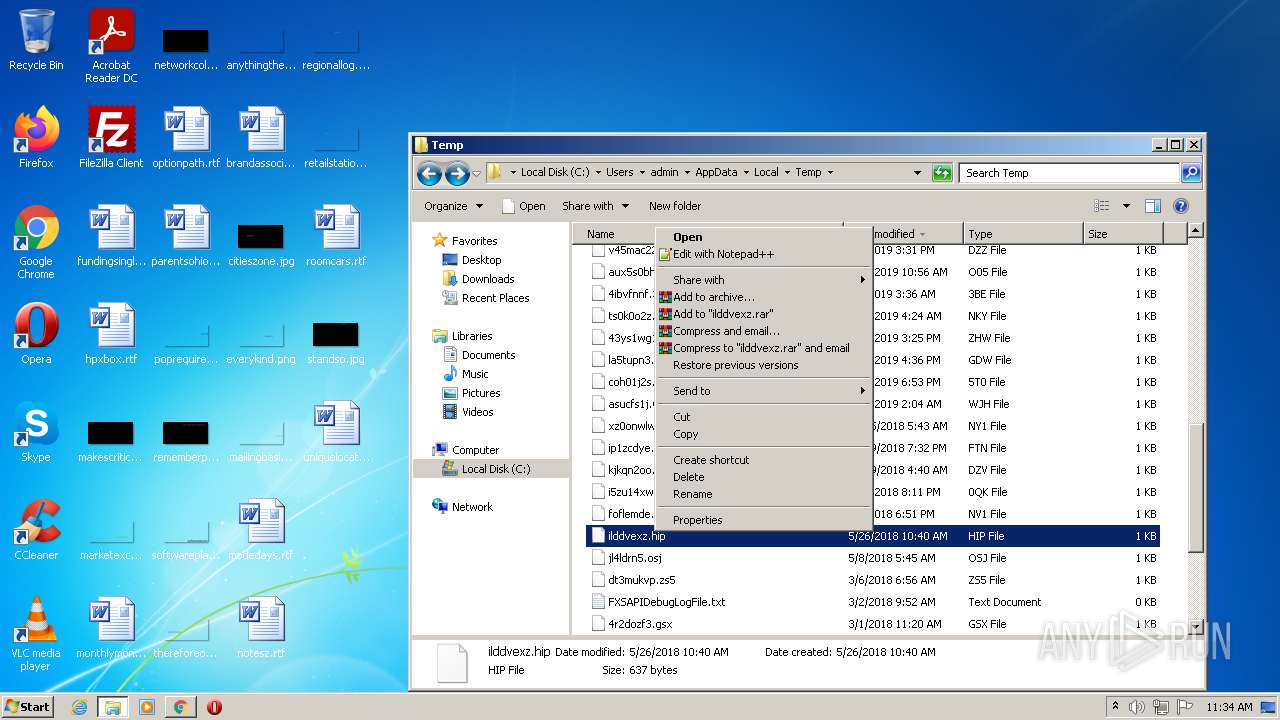Click Chrome icon in taskbar
1280x720 pixels.
pos(180,707)
